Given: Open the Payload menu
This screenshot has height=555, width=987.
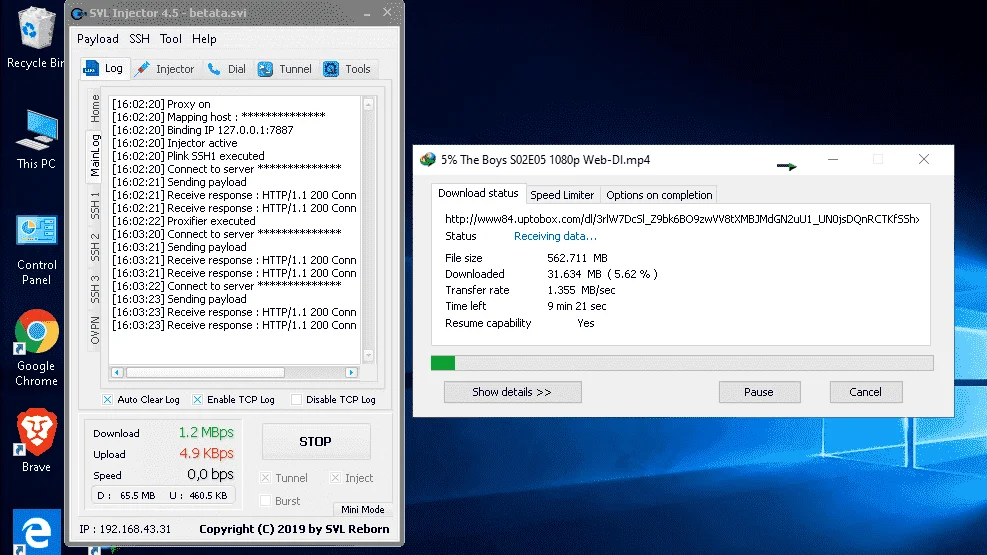Looking at the screenshot, I should coord(98,39).
